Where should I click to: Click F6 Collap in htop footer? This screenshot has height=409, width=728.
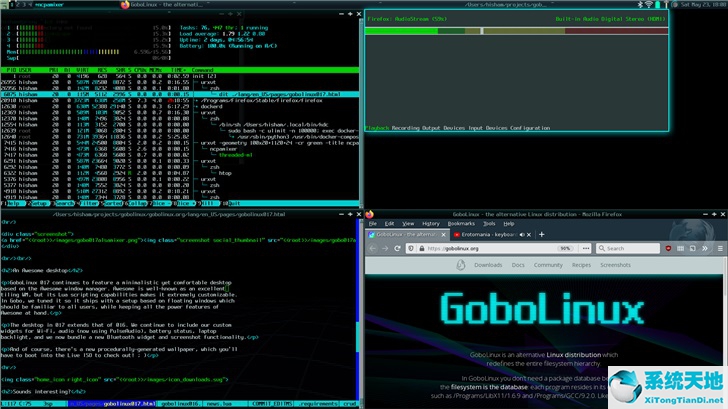[136, 203]
